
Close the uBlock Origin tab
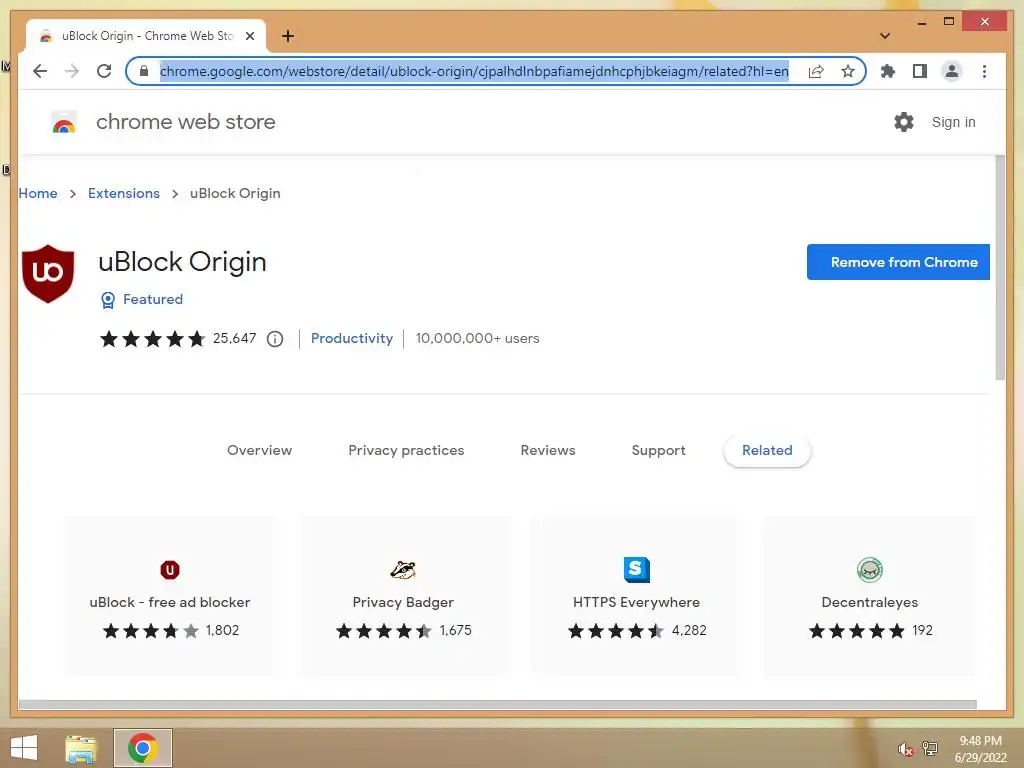(x=249, y=36)
